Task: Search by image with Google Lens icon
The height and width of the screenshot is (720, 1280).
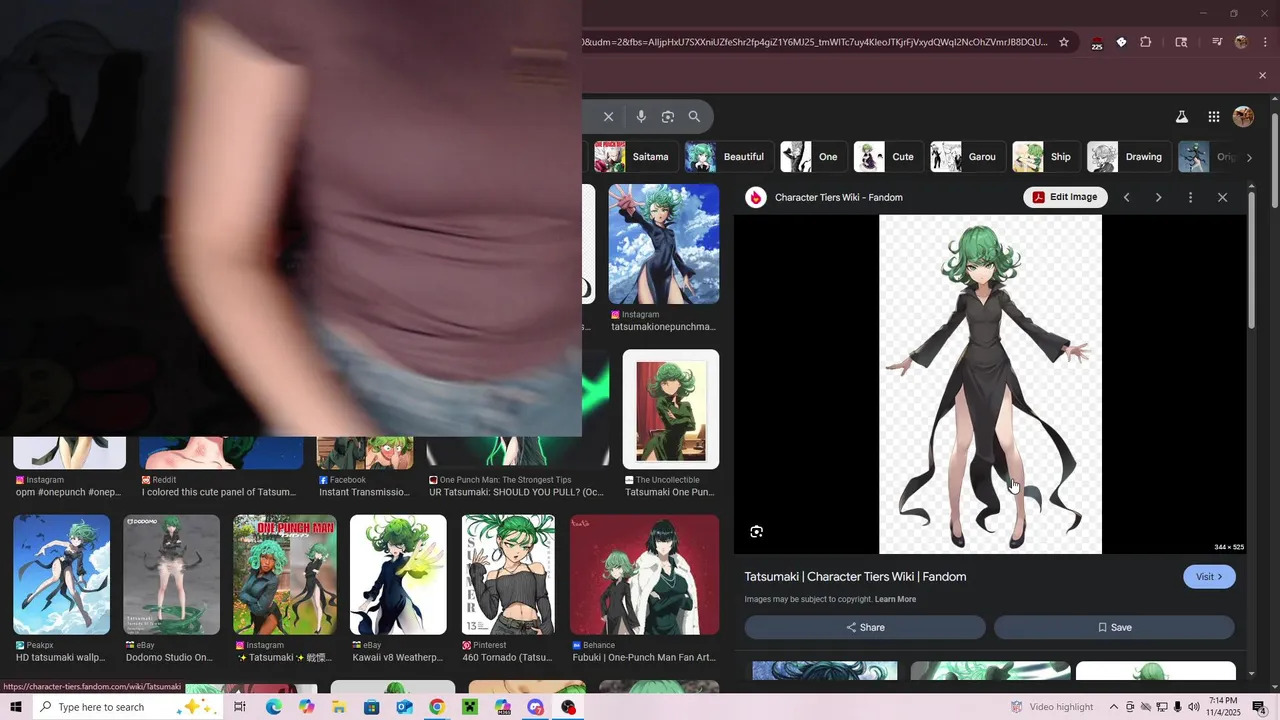Action: 668,116
